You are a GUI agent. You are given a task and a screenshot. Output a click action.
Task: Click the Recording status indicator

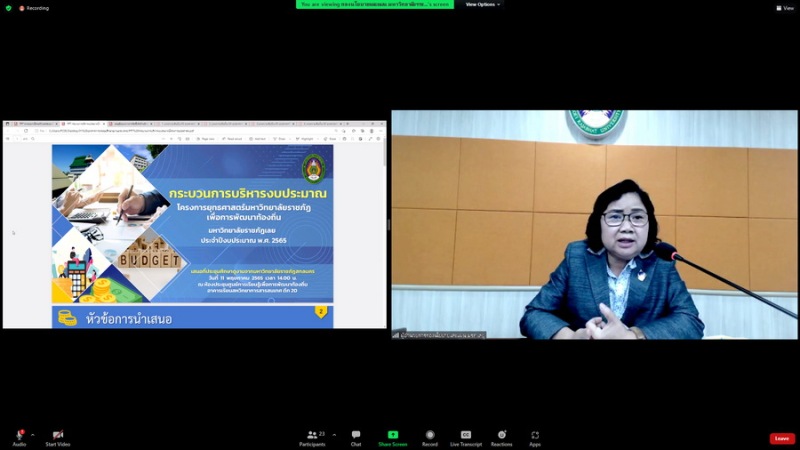coord(34,7)
